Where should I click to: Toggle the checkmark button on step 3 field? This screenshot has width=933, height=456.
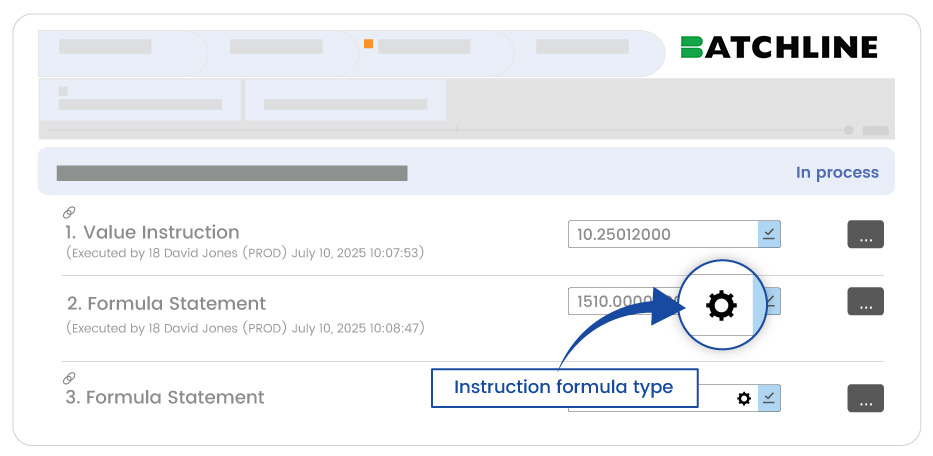(x=769, y=398)
